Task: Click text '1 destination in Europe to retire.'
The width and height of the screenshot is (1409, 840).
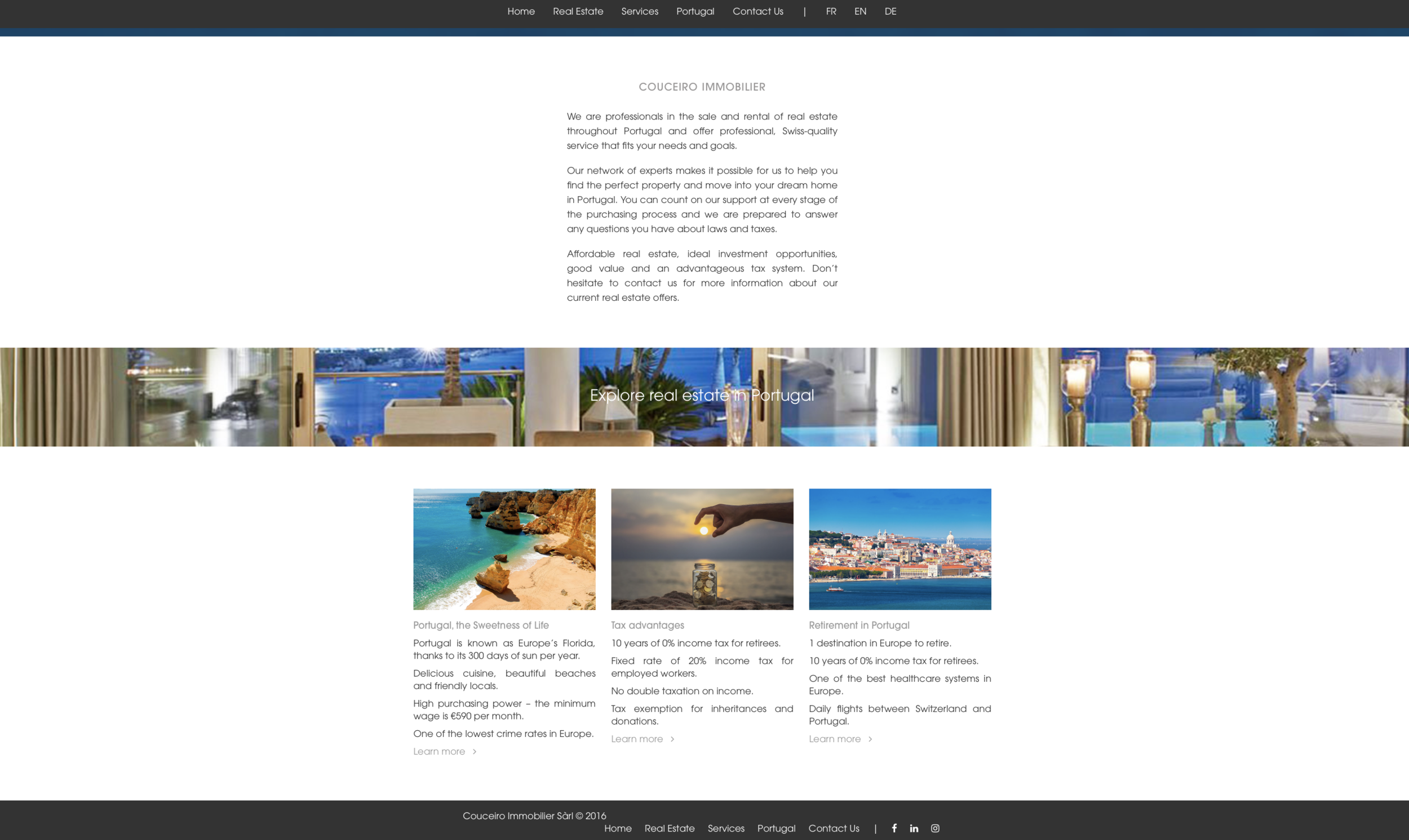Action: [880, 643]
